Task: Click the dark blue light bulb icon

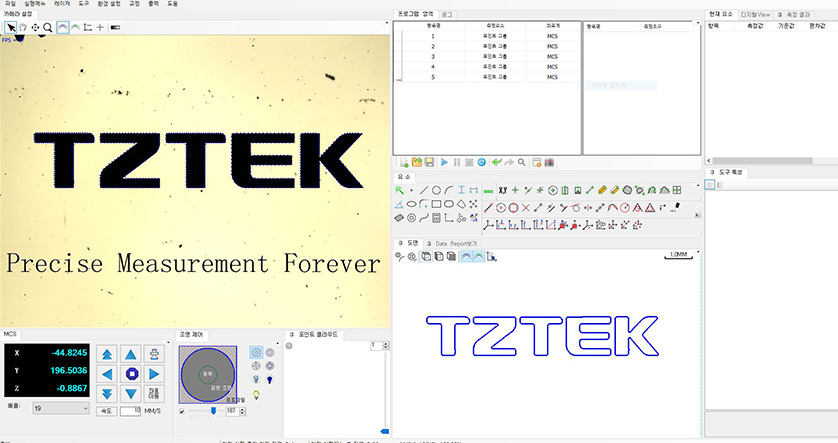Action: [270, 380]
